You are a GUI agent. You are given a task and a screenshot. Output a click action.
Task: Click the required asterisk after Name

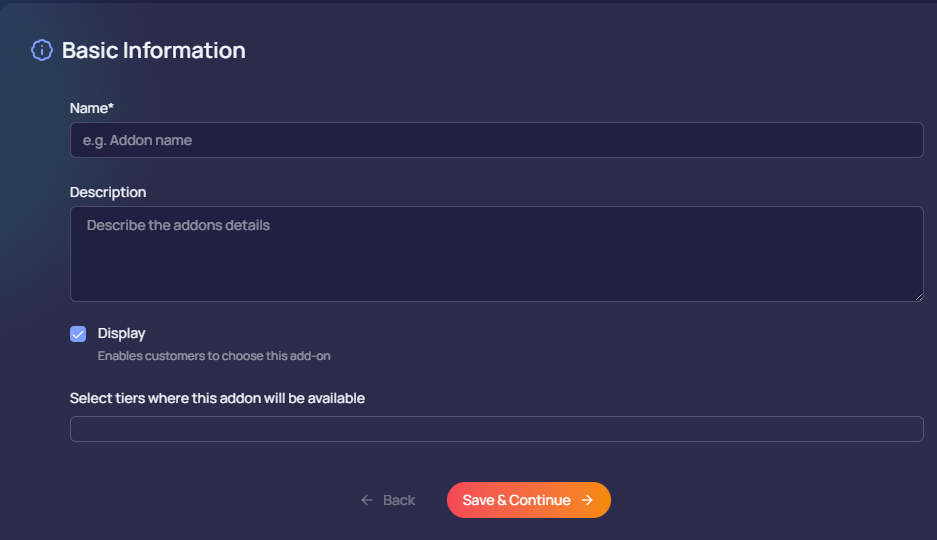[111, 108]
